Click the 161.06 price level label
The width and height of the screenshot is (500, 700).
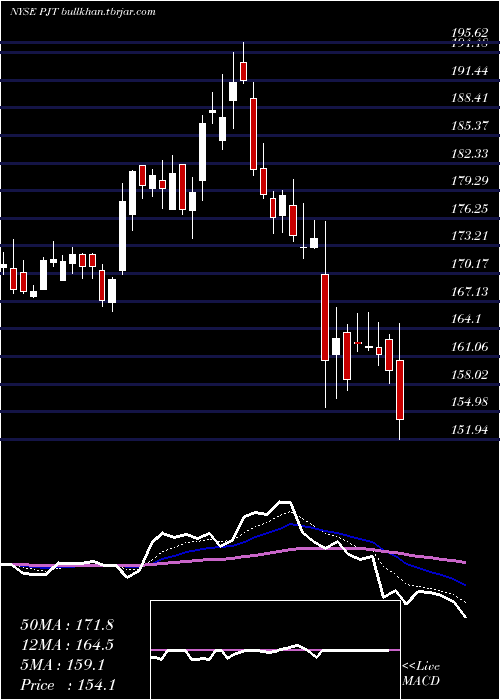(470, 346)
